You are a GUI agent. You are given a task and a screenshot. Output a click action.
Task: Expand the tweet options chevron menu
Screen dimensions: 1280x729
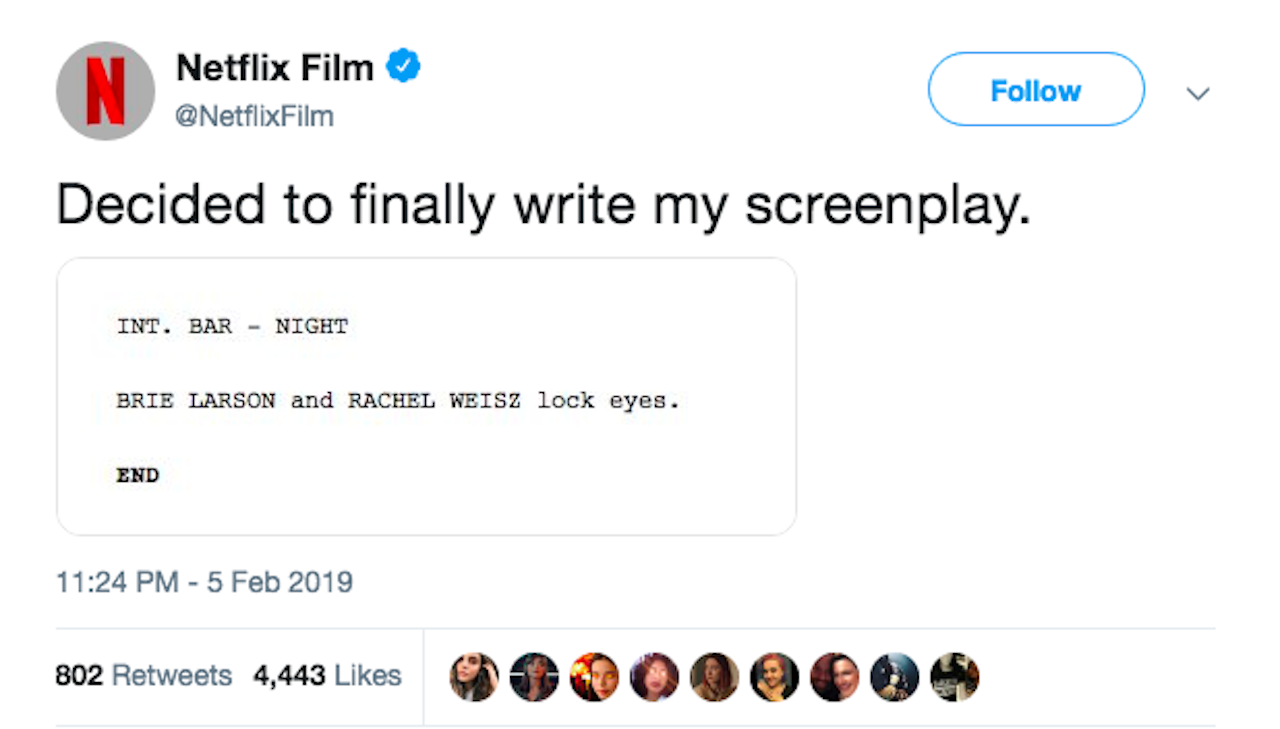pyautogui.click(x=1197, y=94)
